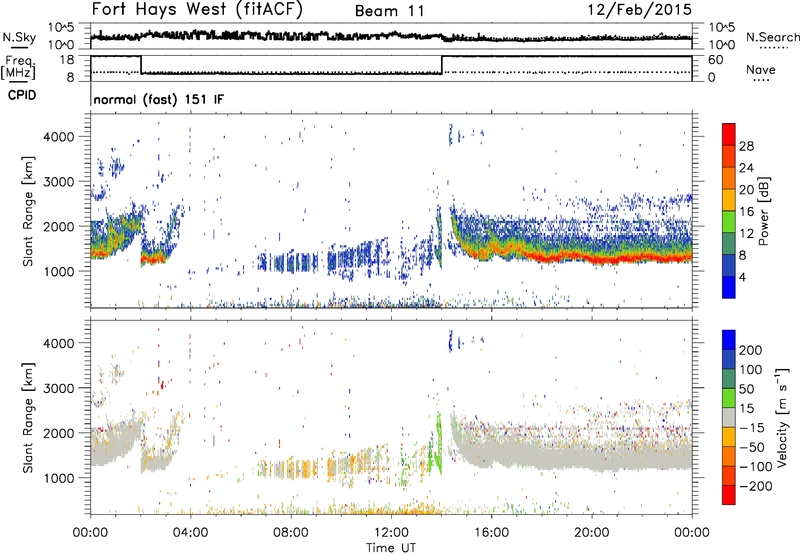This screenshot has width=800, height=554.
Task: Click the Power color bar value 12
Action: pos(746,233)
